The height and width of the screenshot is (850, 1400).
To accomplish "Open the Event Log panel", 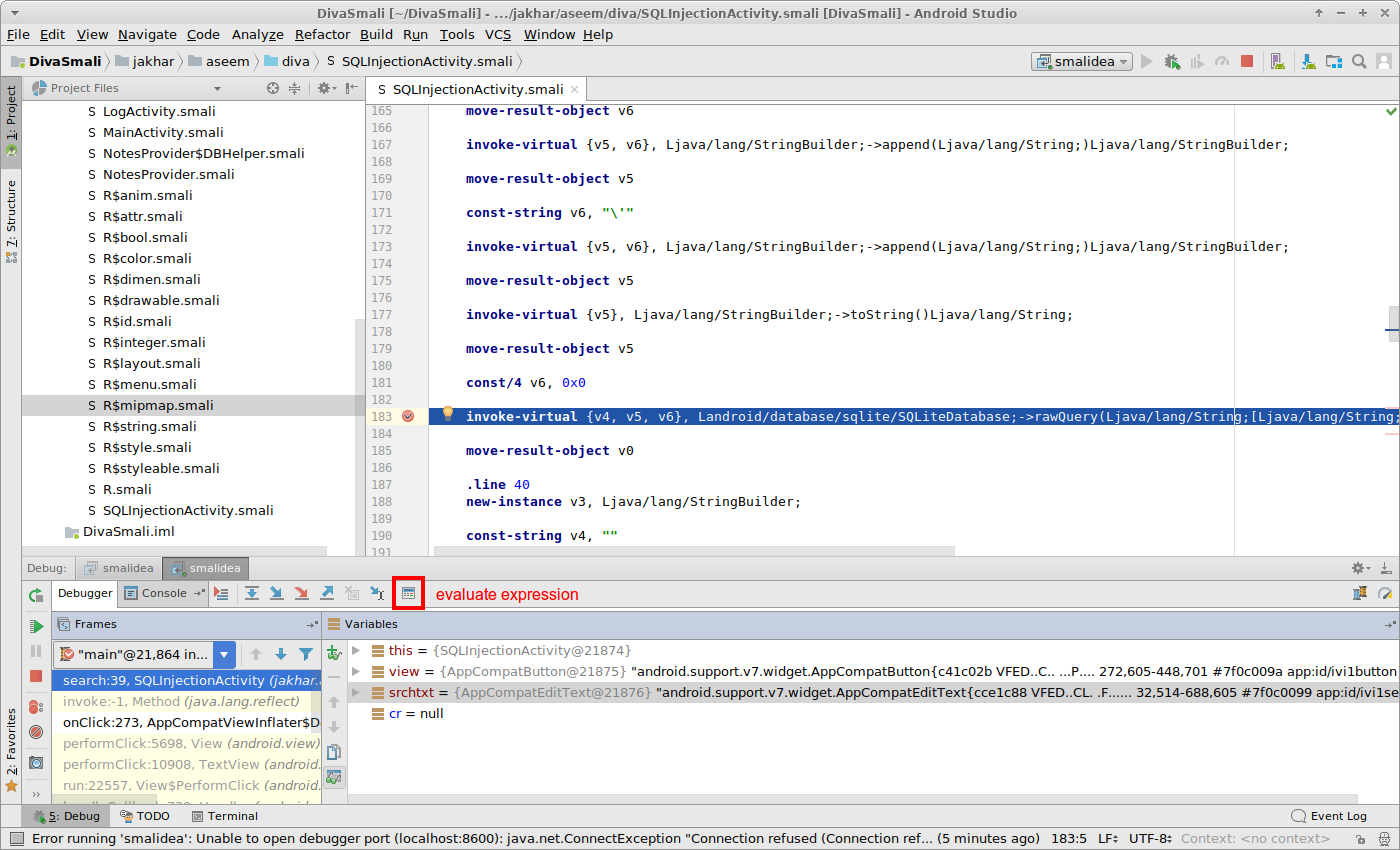I will tap(1328, 816).
